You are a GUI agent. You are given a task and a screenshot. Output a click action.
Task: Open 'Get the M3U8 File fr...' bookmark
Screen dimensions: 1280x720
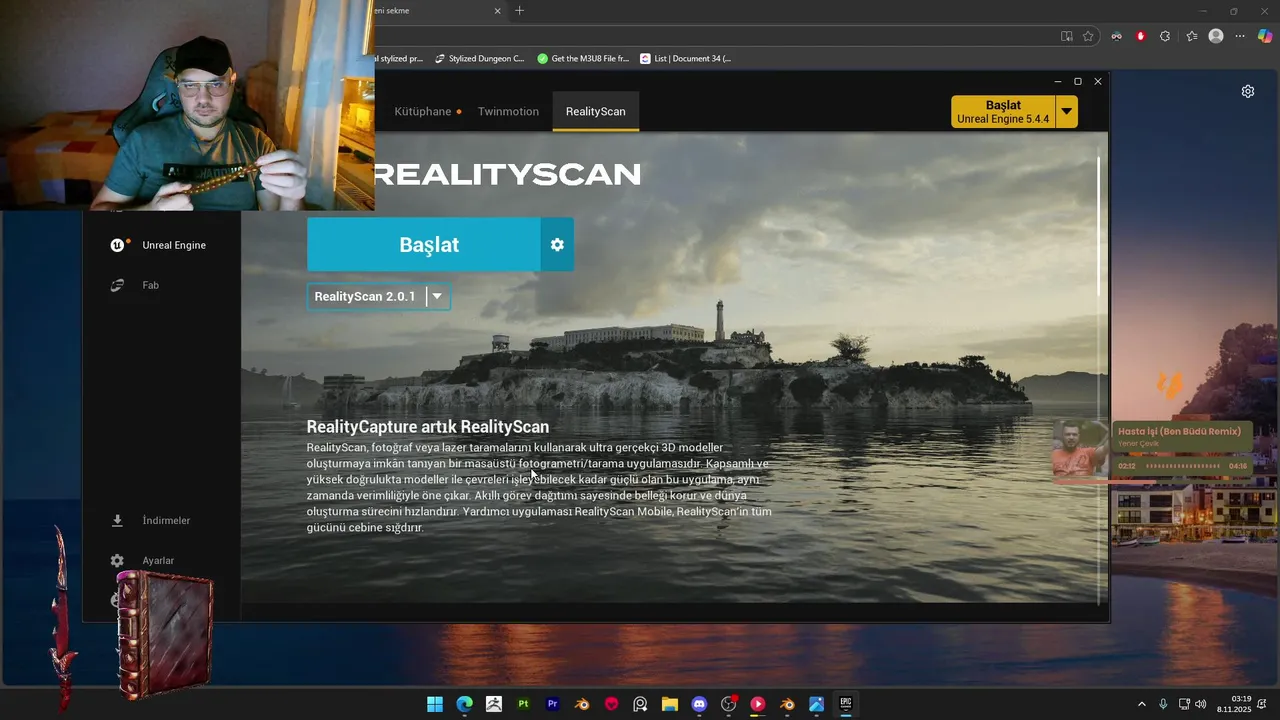pyautogui.click(x=583, y=58)
